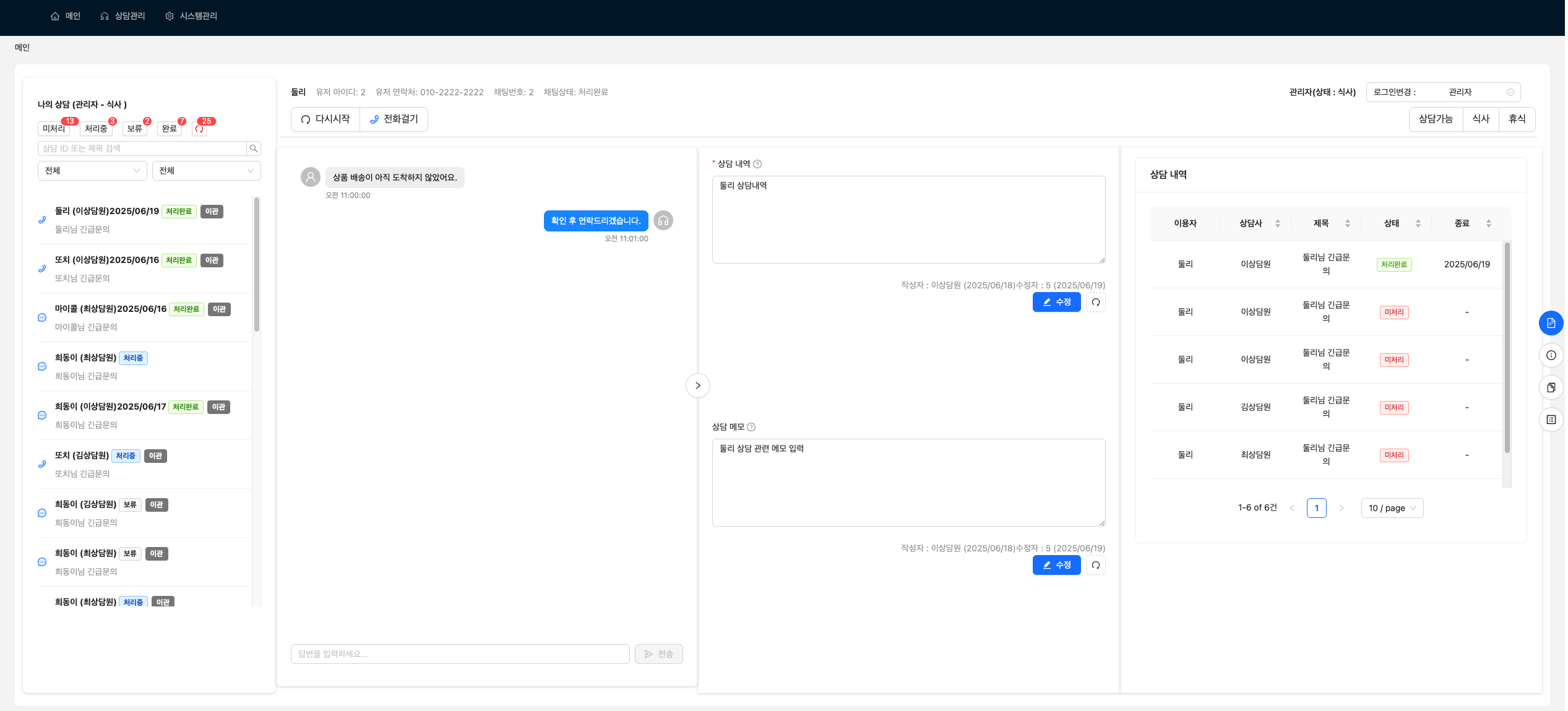1568x711 pixels.
Task: Click the search magnifier icon
Action: click(253, 149)
